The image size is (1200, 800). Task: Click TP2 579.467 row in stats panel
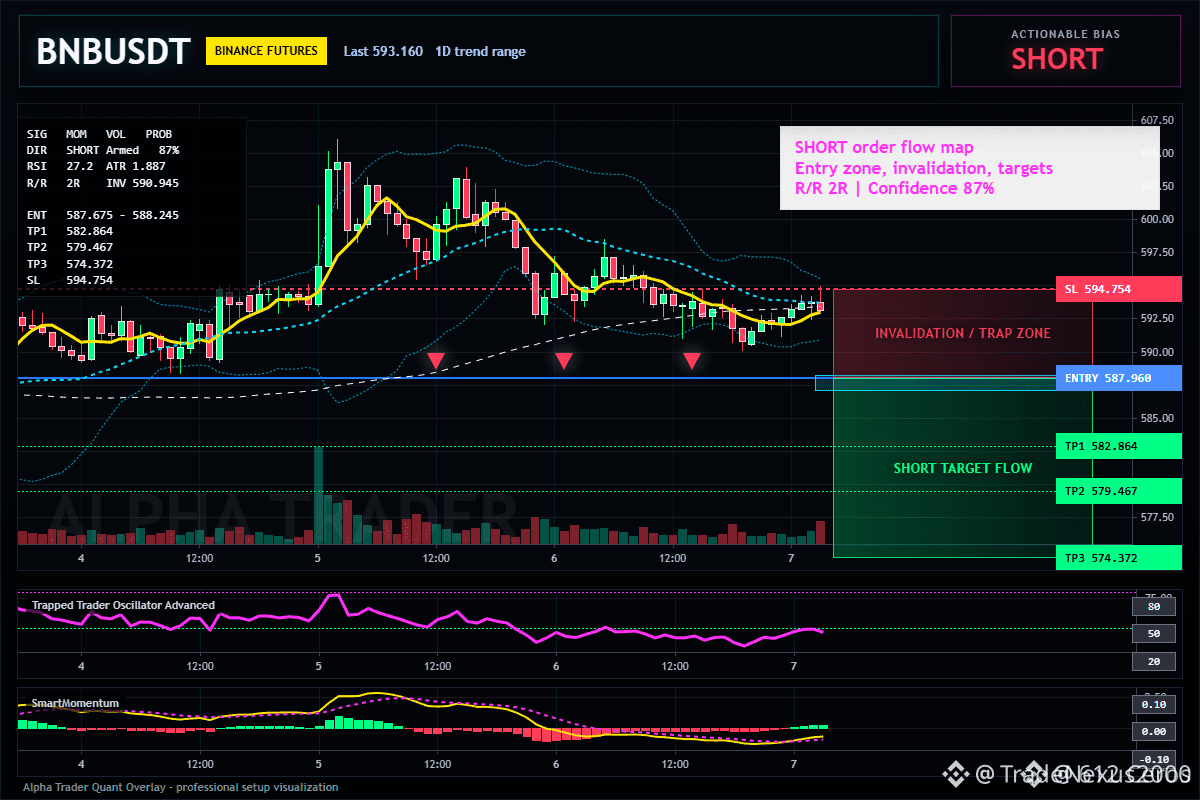(70, 247)
